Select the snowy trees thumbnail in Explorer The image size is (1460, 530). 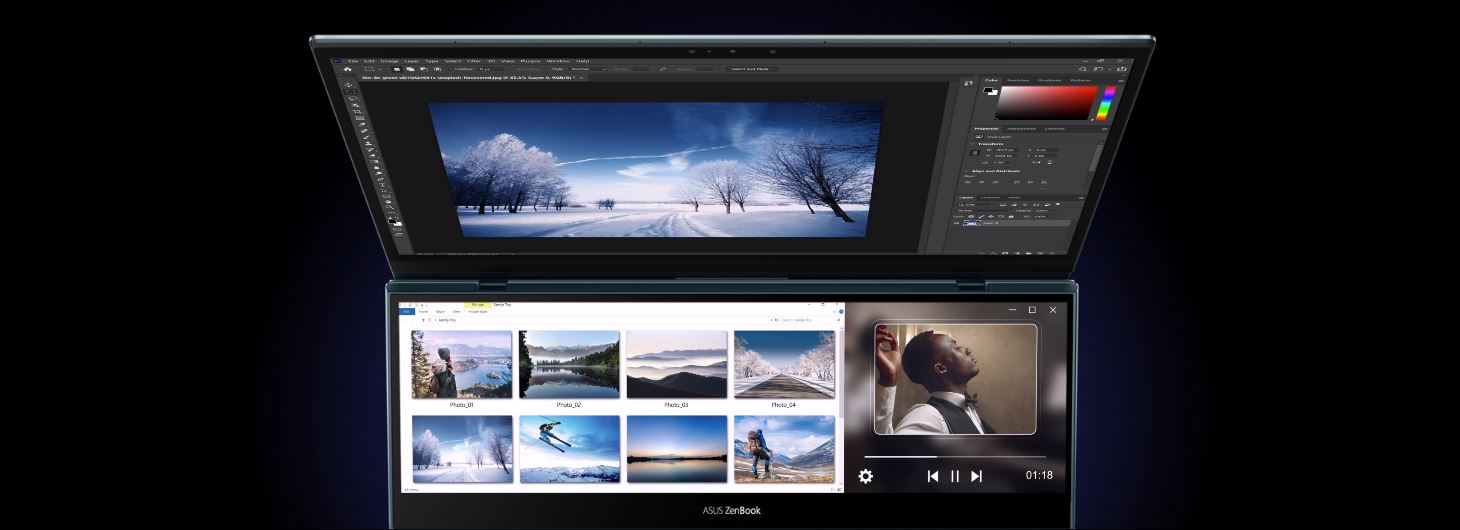tap(462, 449)
